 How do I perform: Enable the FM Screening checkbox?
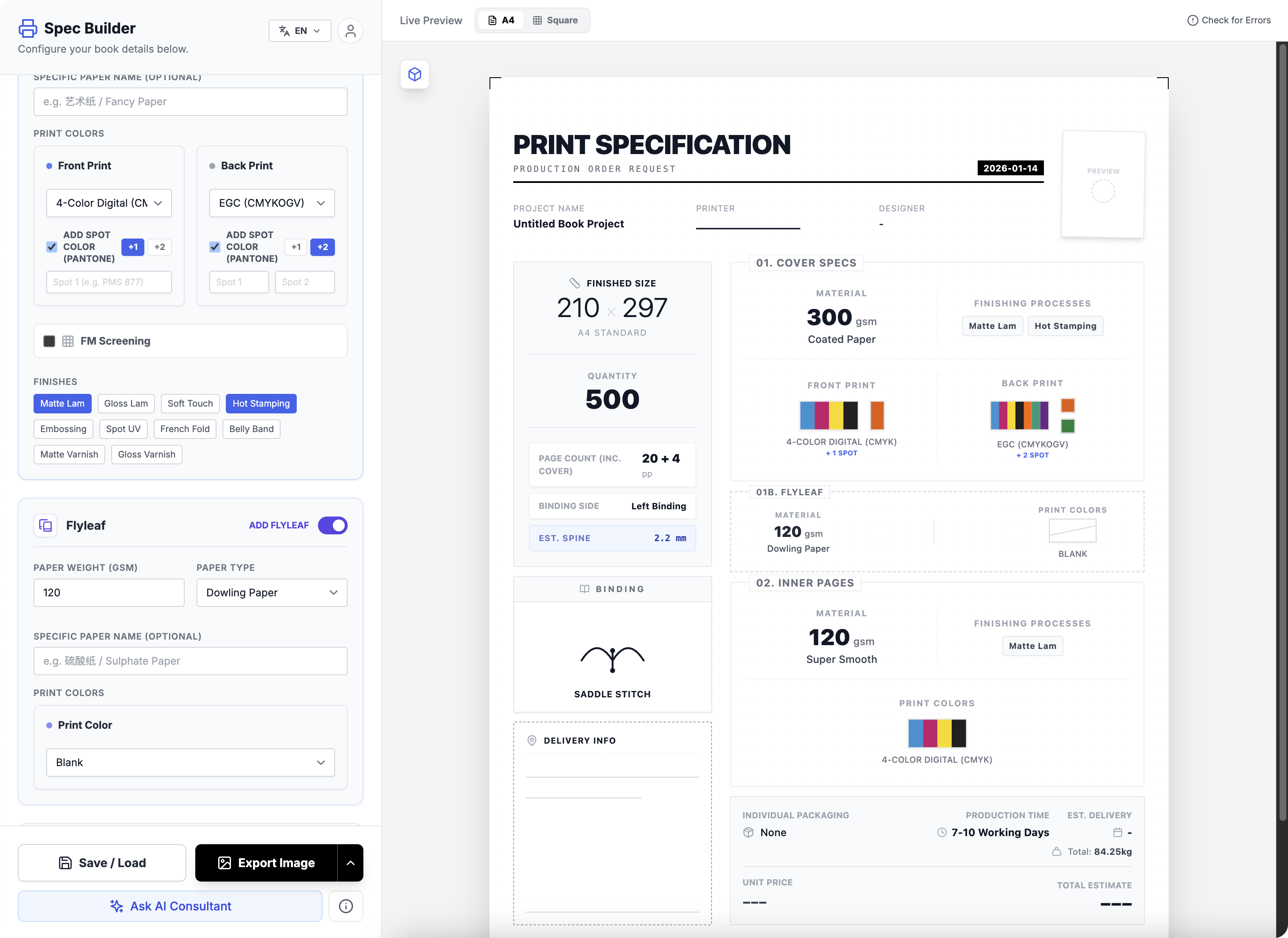click(49, 341)
